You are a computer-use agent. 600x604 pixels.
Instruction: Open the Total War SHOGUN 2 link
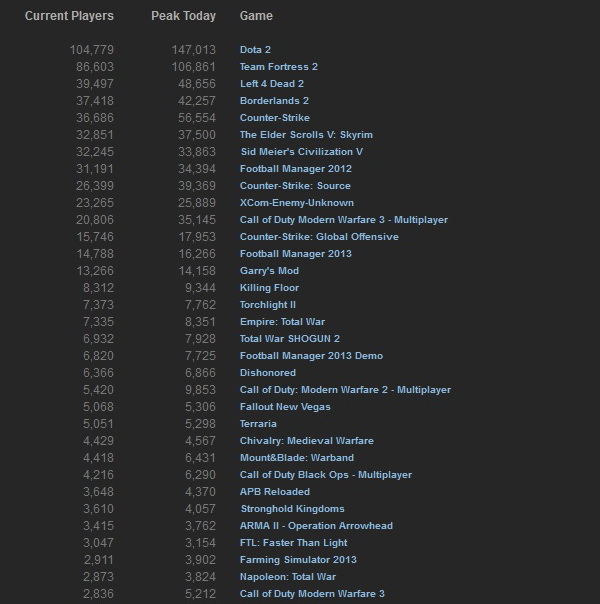[290, 339]
